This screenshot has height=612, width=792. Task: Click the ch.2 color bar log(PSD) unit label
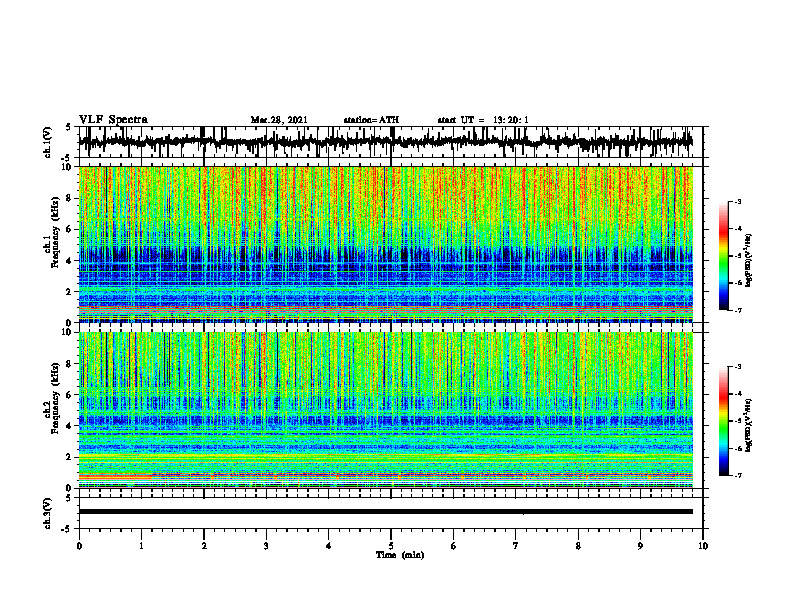(x=749, y=426)
